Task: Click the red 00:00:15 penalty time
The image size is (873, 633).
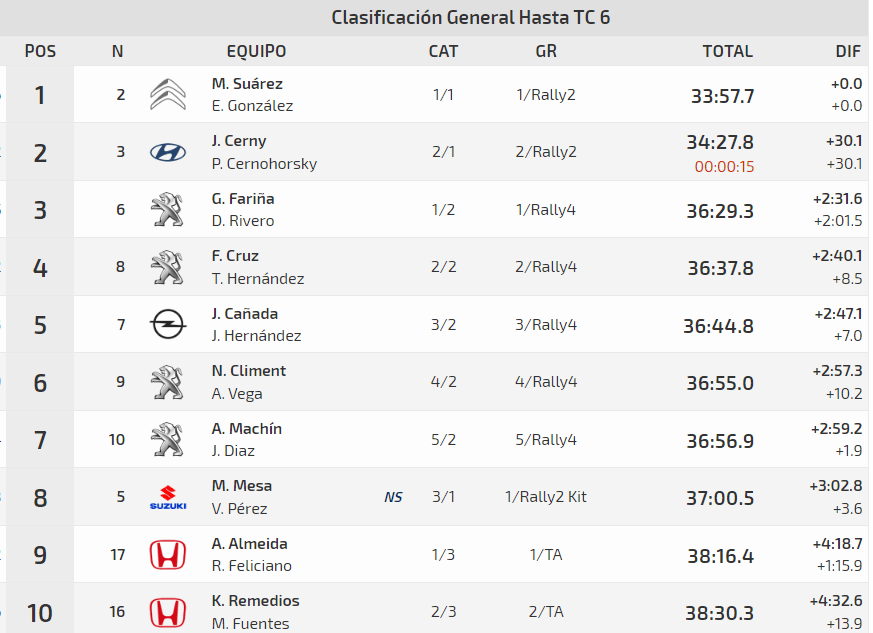Action: click(x=724, y=167)
